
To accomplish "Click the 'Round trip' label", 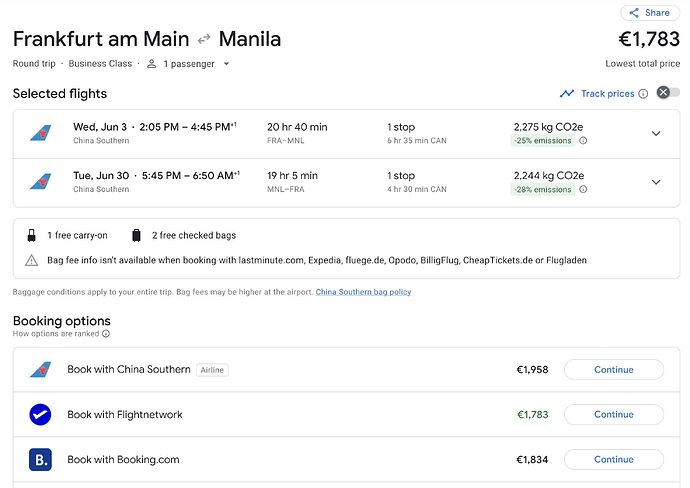I will pyautogui.click(x=34, y=63).
